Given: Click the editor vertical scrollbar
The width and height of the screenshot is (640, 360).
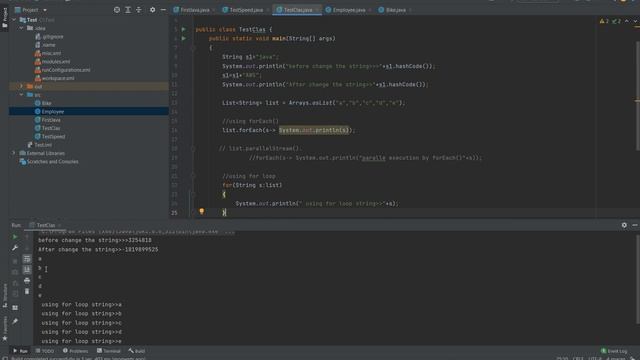Looking at the screenshot, I should point(637,96).
